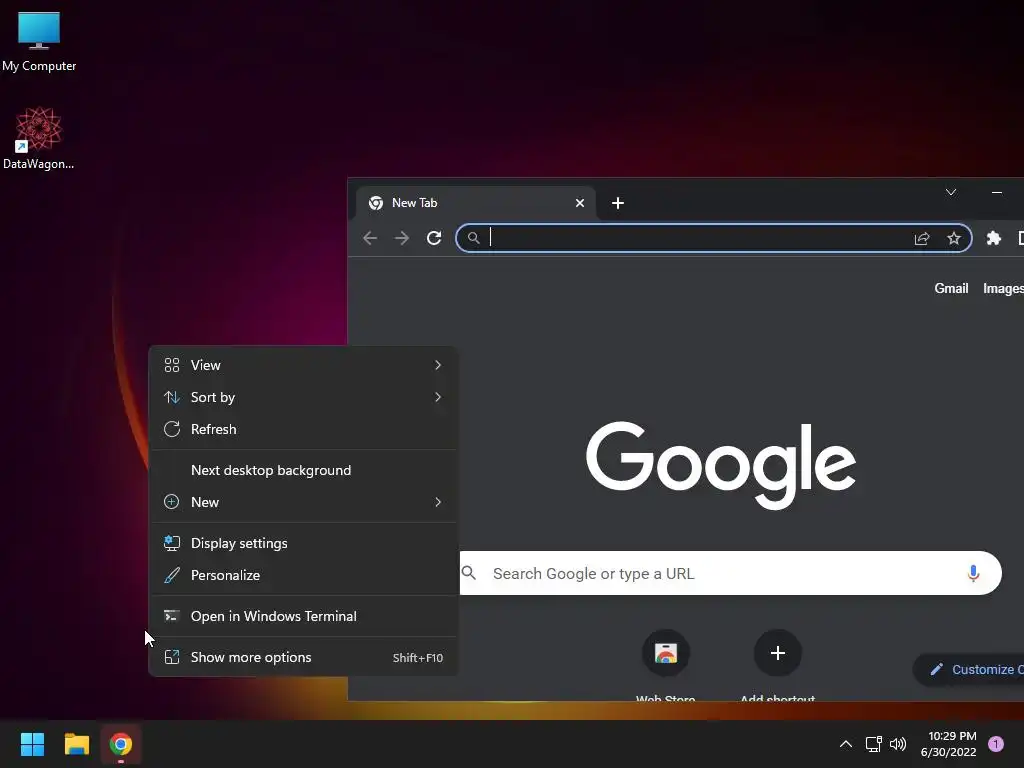
Task: Click the Sort by arrows icon
Action: click(x=172, y=397)
